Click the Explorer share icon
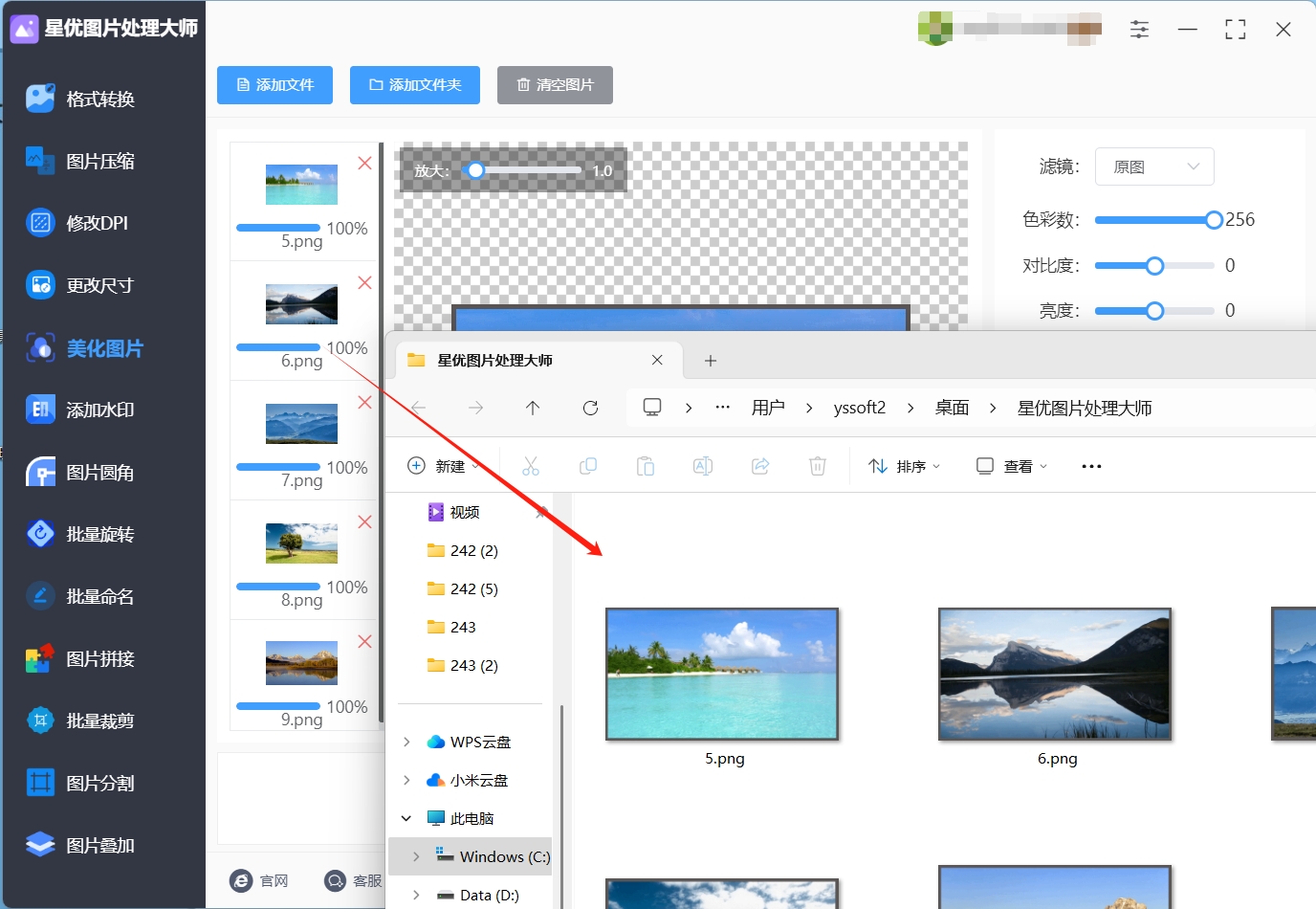Viewport: 1316px width, 909px height. click(x=760, y=466)
